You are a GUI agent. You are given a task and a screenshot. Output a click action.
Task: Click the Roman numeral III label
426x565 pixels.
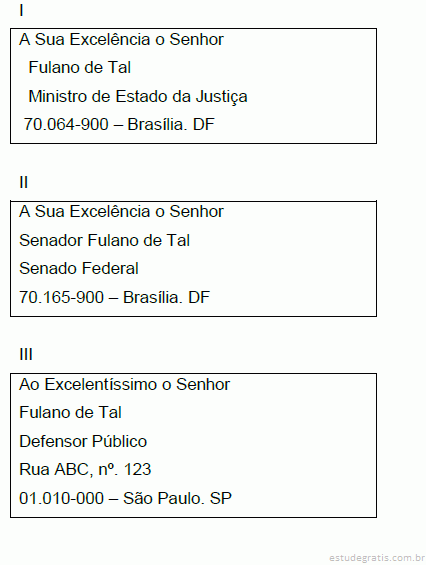click(x=26, y=355)
